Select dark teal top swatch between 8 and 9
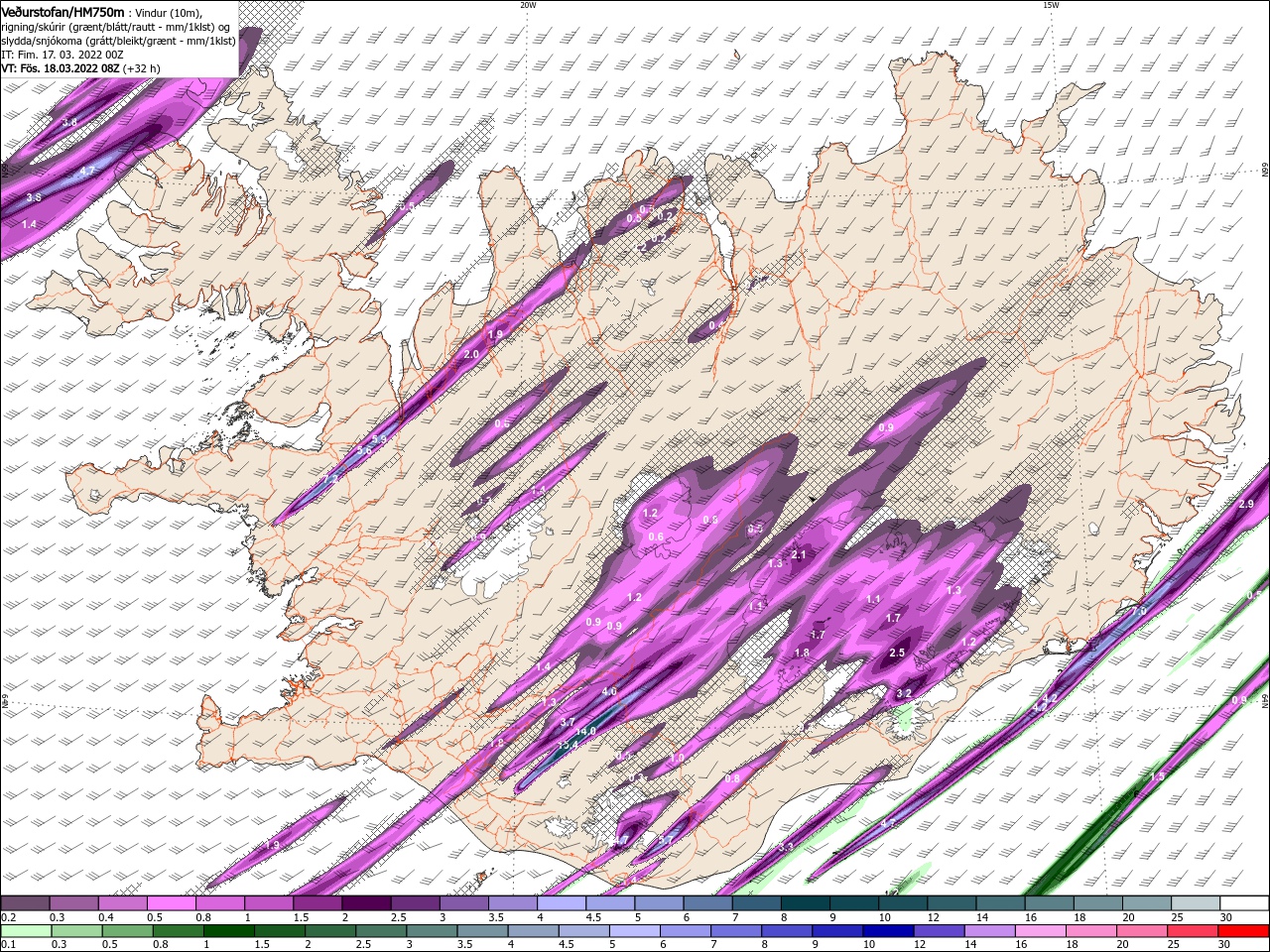This screenshot has width=1270, height=952. click(x=806, y=903)
